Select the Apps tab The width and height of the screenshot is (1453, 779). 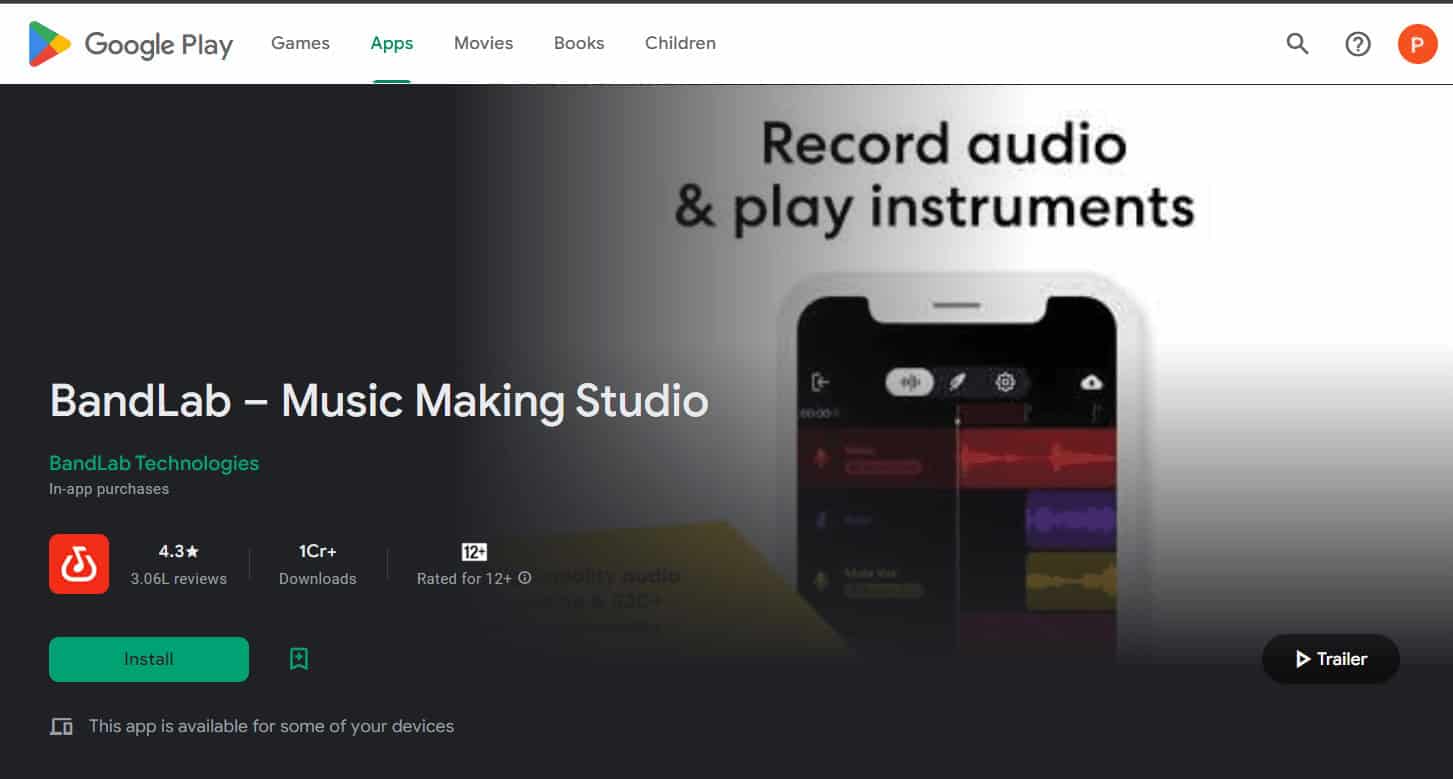(392, 43)
